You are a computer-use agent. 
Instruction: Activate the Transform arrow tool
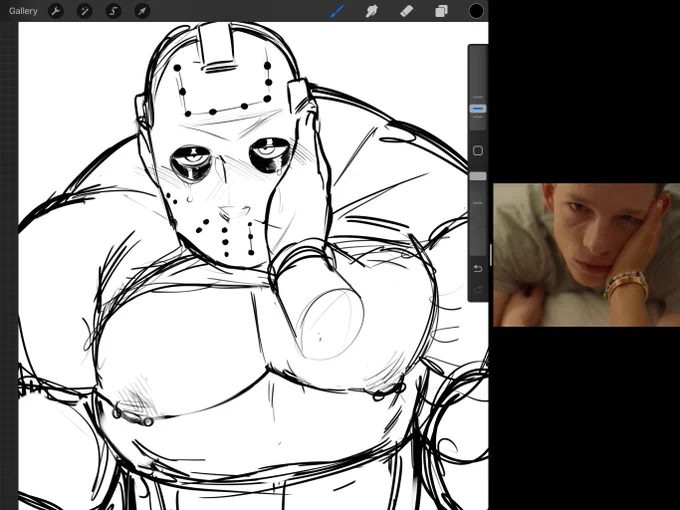[142, 11]
